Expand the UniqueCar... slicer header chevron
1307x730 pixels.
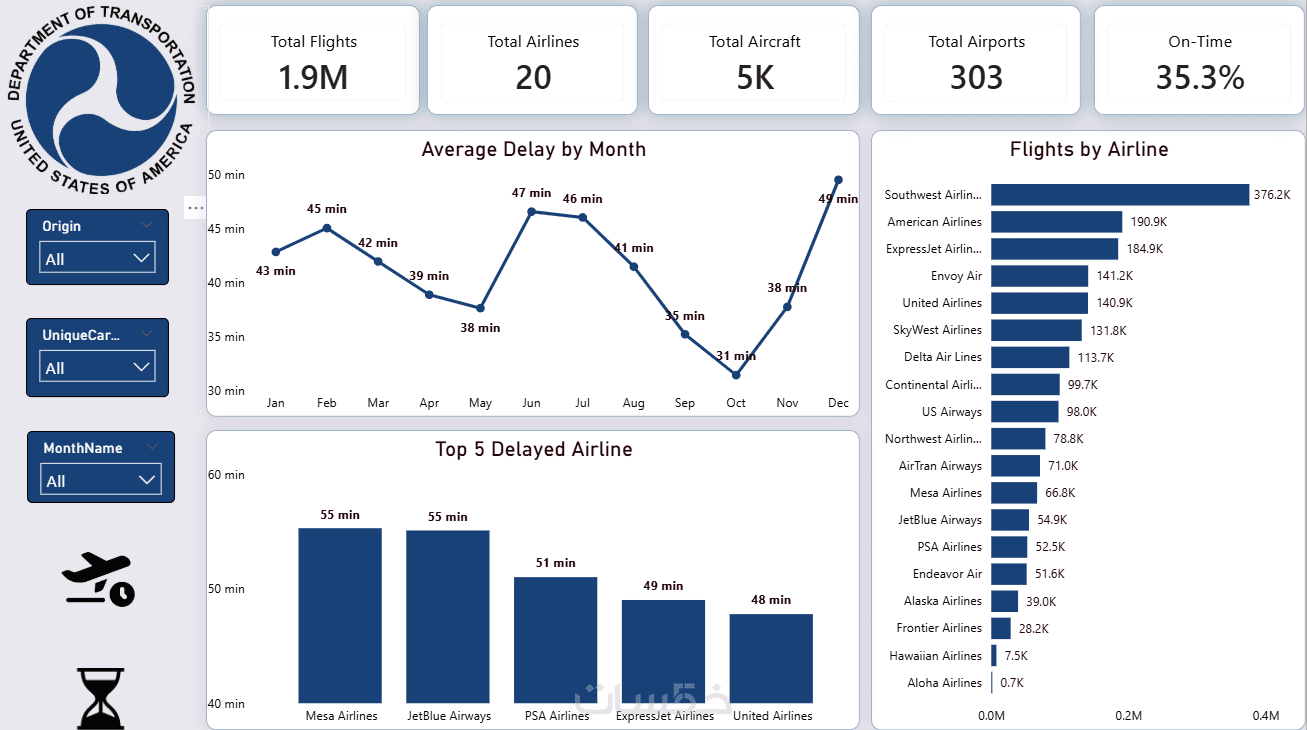click(147, 334)
